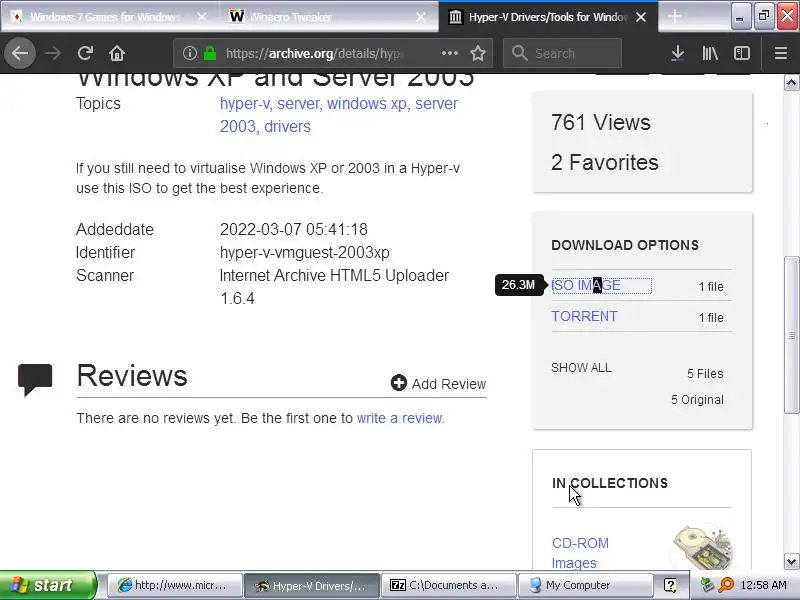Click the green secure padlock icon
The height and width of the screenshot is (600, 800).
pyautogui.click(x=210, y=53)
